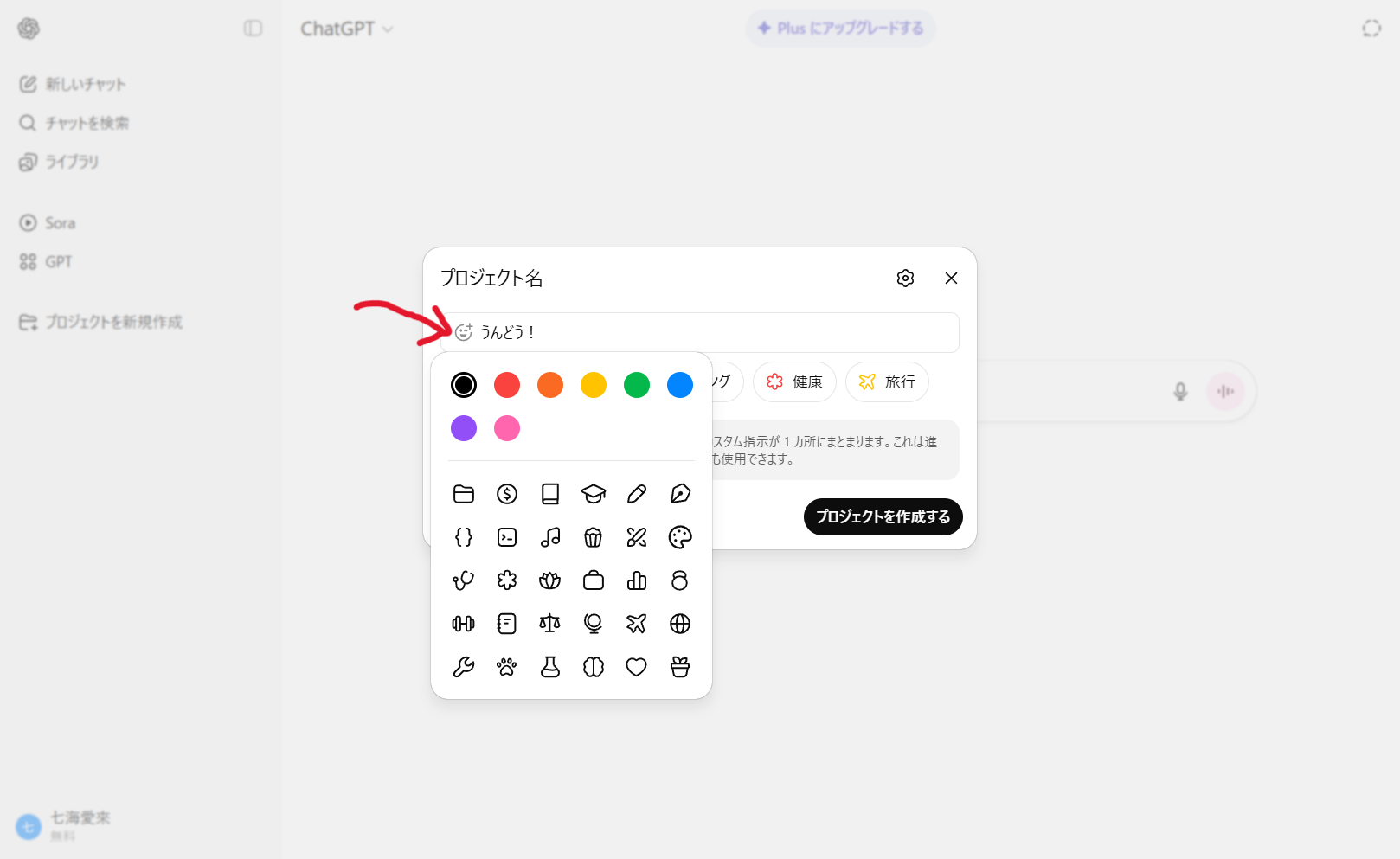The width and height of the screenshot is (1400, 859).
Task: Select the graduation cap project icon
Action: pyautogui.click(x=594, y=494)
